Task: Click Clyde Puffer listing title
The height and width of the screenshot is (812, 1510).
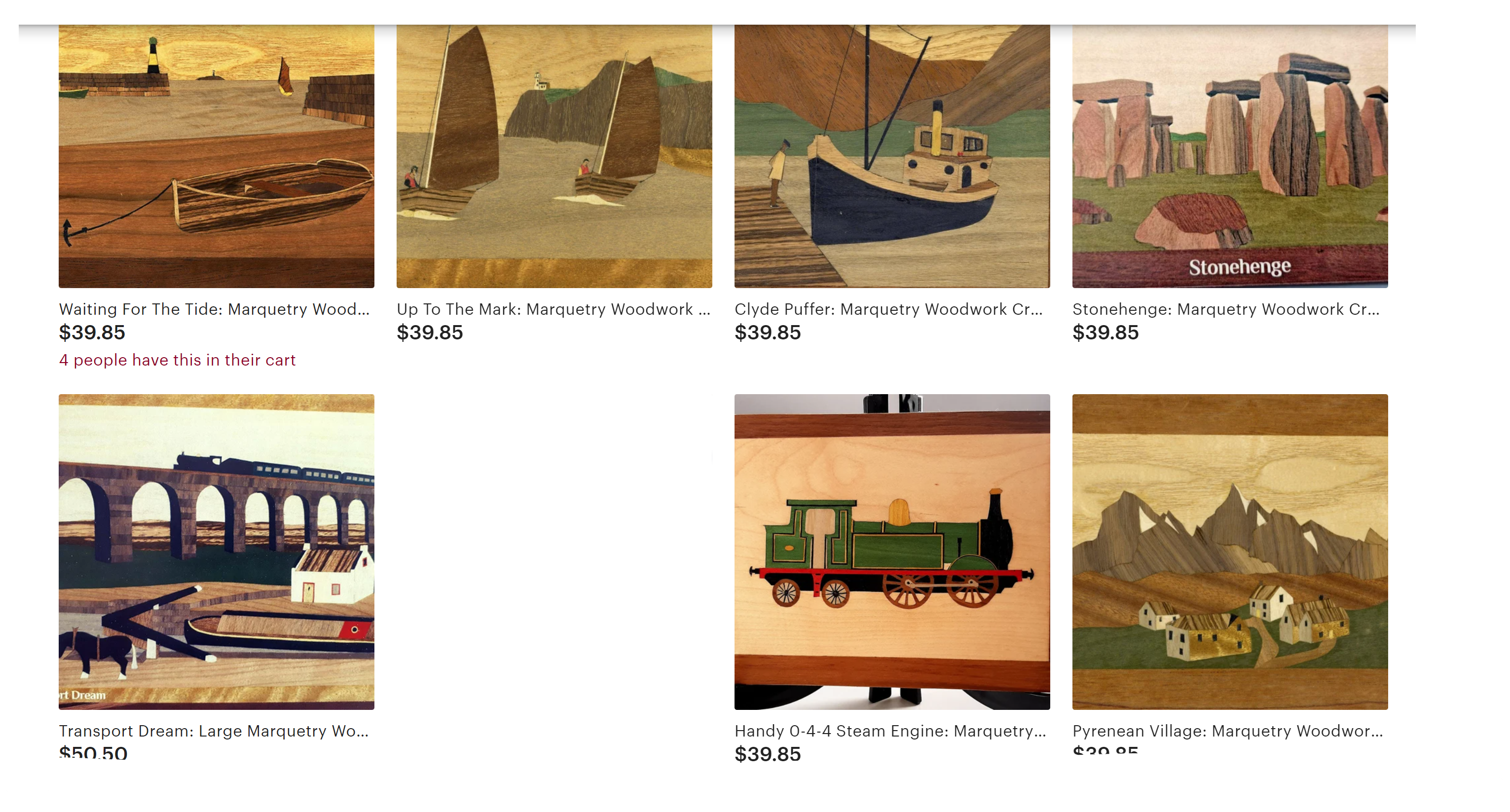Action: click(888, 309)
